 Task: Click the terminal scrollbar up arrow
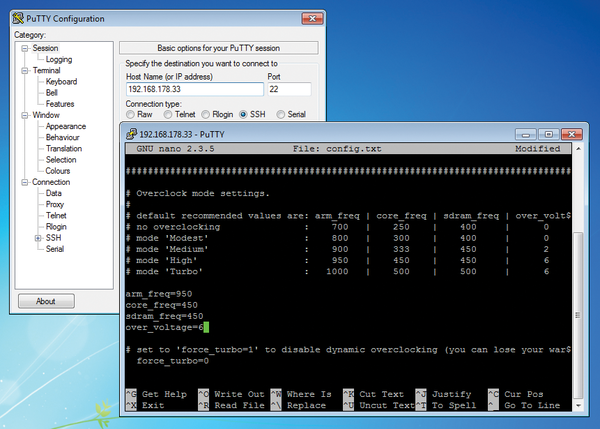pyautogui.click(x=578, y=148)
